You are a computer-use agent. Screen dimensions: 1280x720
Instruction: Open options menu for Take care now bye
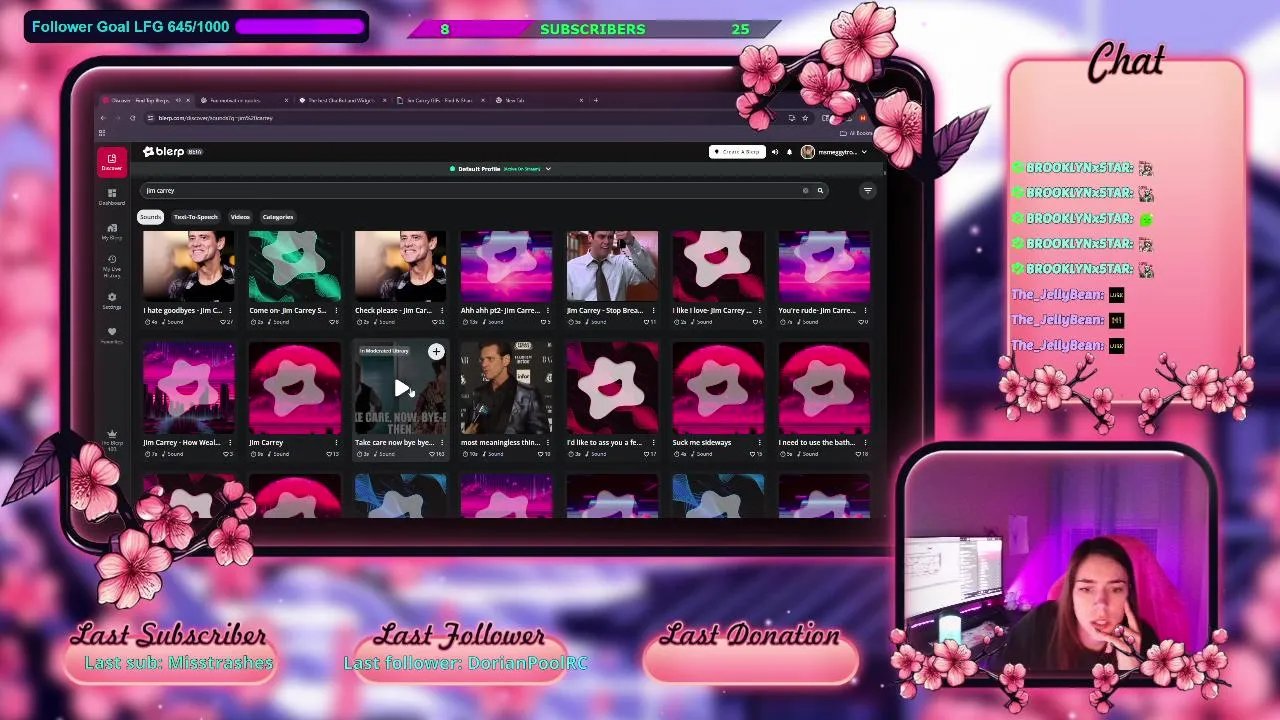(x=442, y=442)
